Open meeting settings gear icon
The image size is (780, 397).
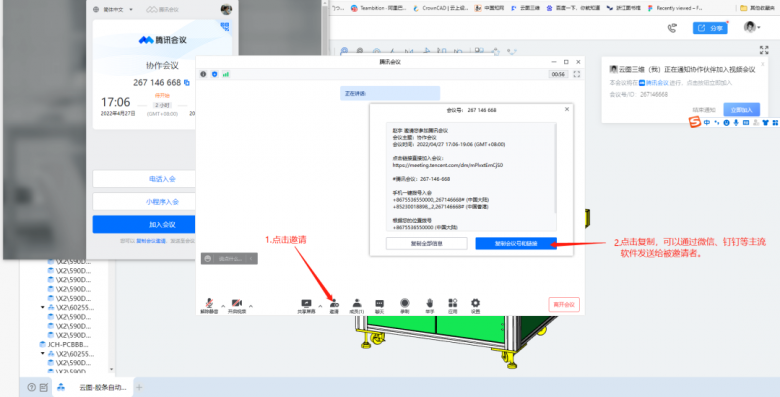tap(476, 305)
